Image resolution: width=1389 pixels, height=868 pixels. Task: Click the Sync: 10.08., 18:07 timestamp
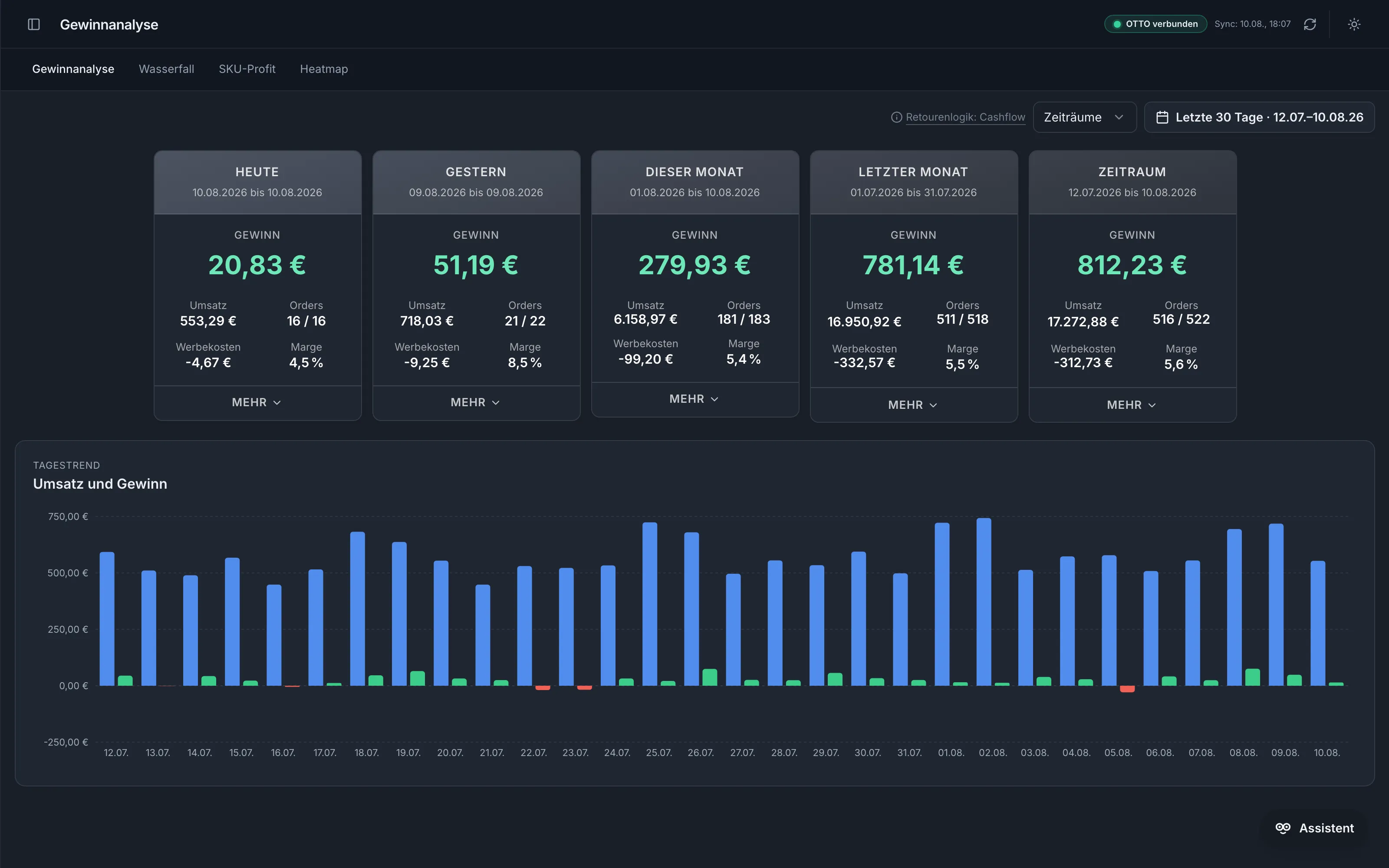[x=1252, y=24]
